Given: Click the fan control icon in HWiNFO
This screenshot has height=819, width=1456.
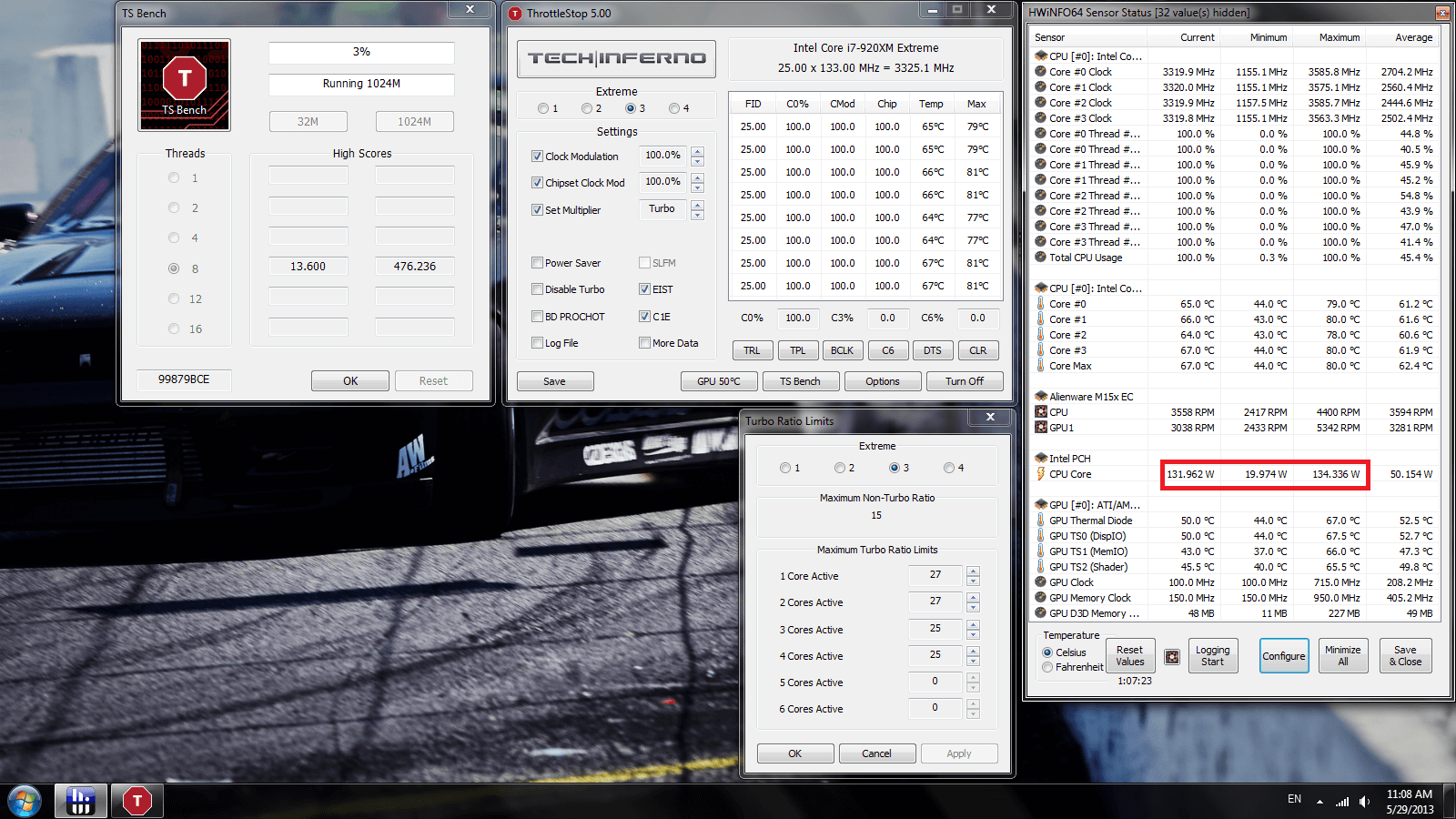Looking at the screenshot, I should pyautogui.click(x=1172, y=656).
